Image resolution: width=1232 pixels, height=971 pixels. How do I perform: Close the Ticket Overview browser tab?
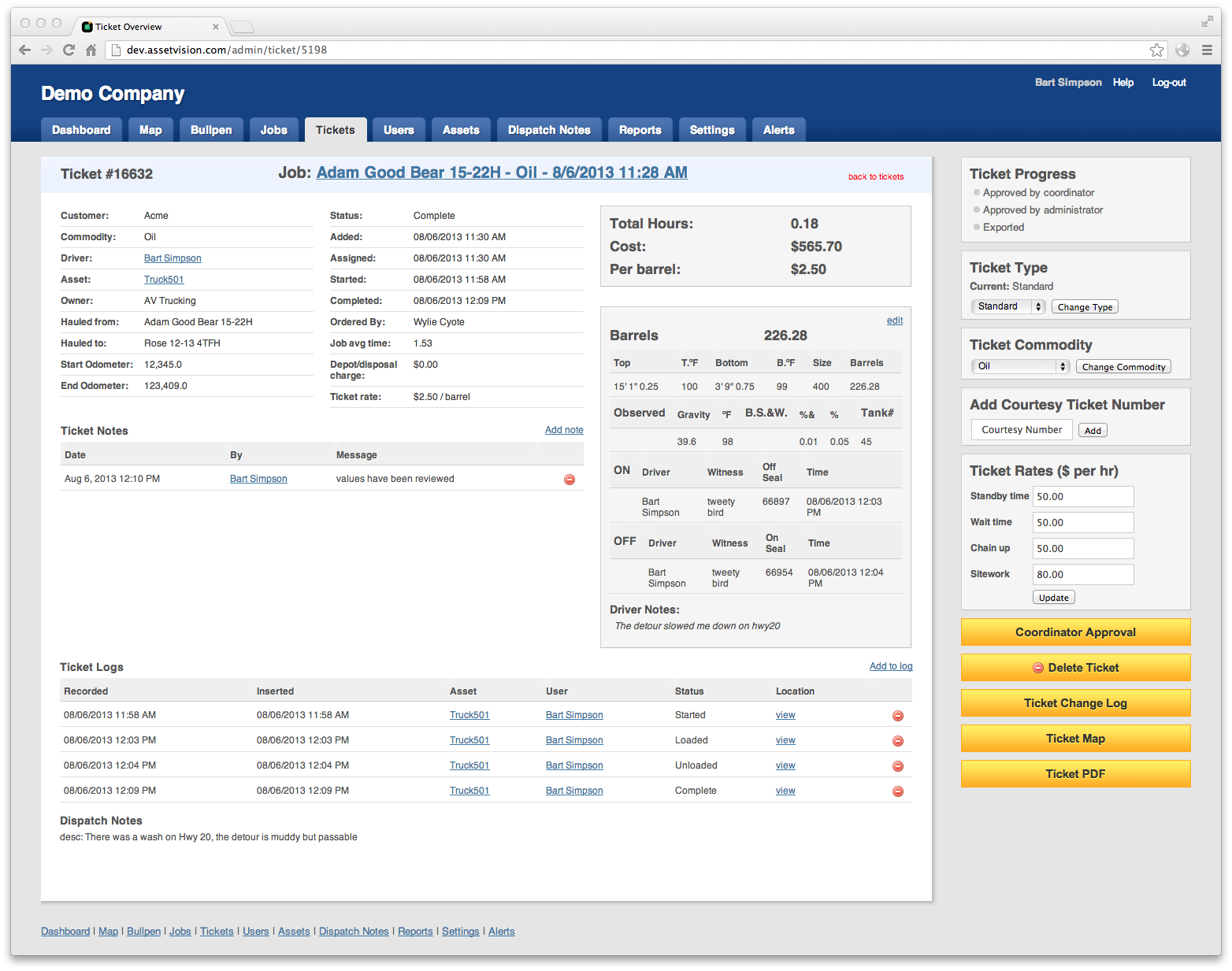[x=216, y=27]
